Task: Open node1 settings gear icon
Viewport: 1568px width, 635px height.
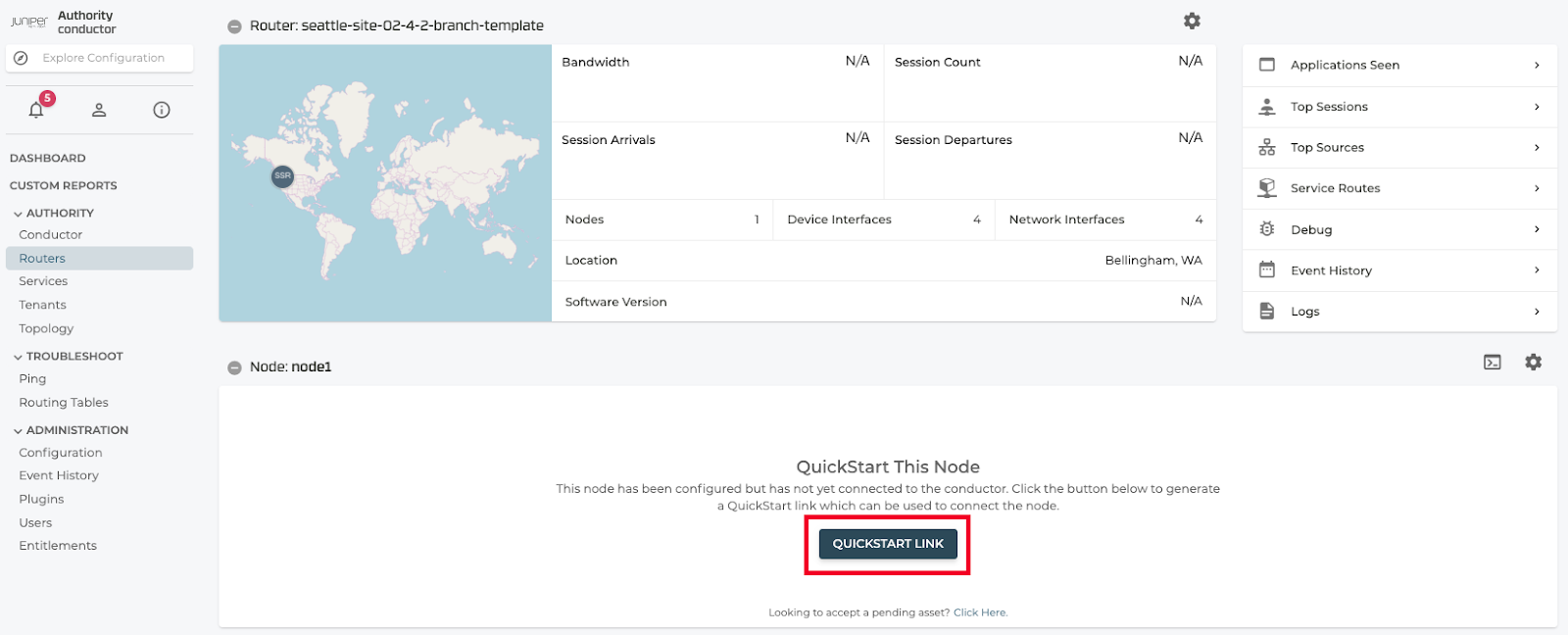Action: [x=1534, y=363]
